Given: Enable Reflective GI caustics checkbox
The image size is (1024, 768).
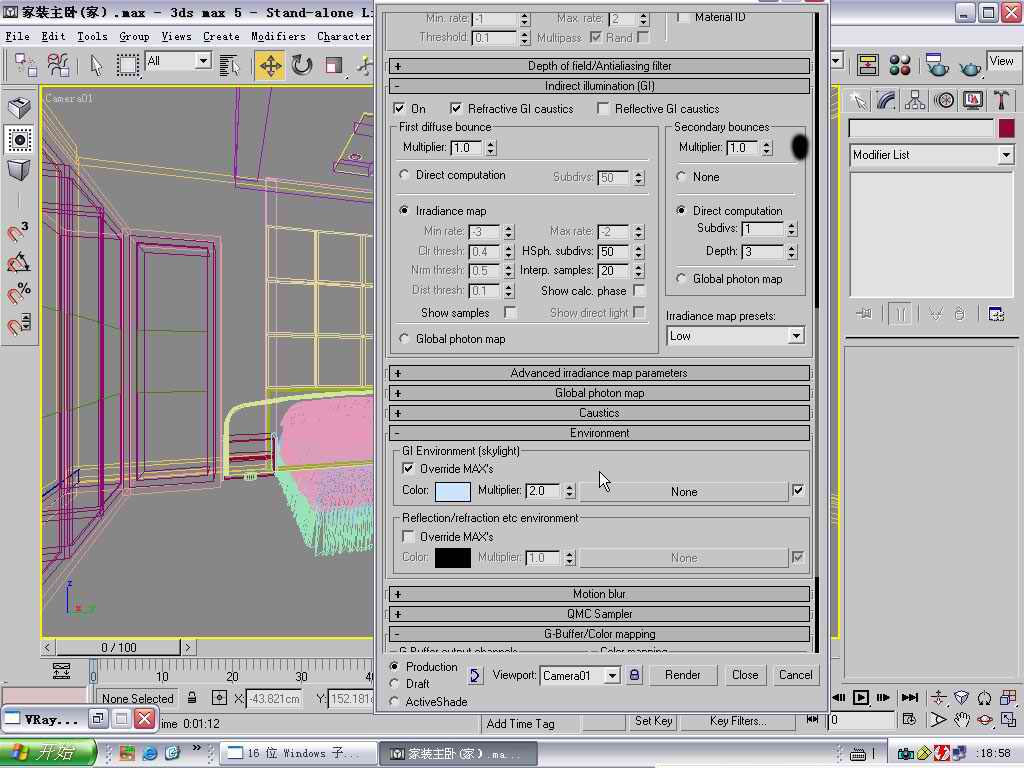Looking at the screenshot, I should pyautogui.click(x=603, y=109).
